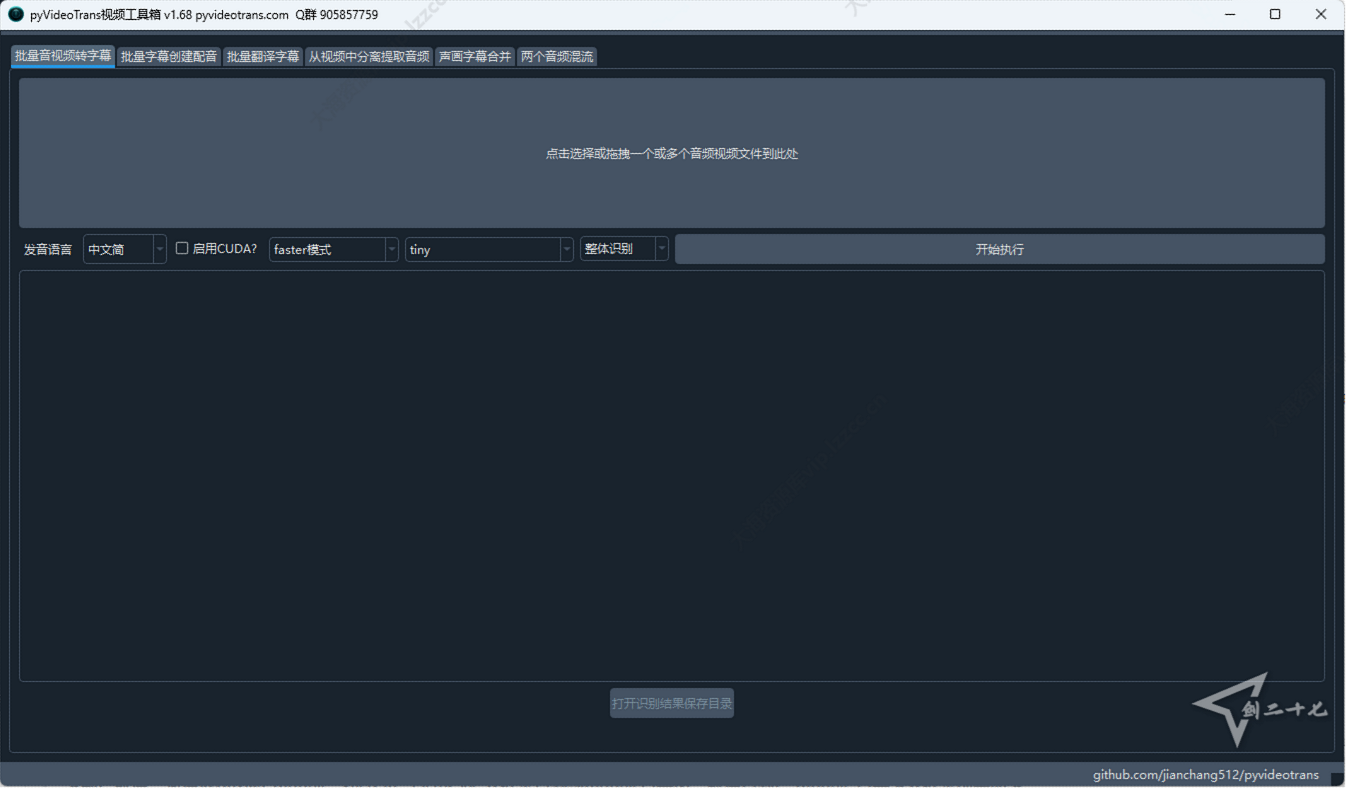This screenshot has width=1346, height=788.
Task: Open the 批量翻译字幕 tab
Action: tap(263, 57)
